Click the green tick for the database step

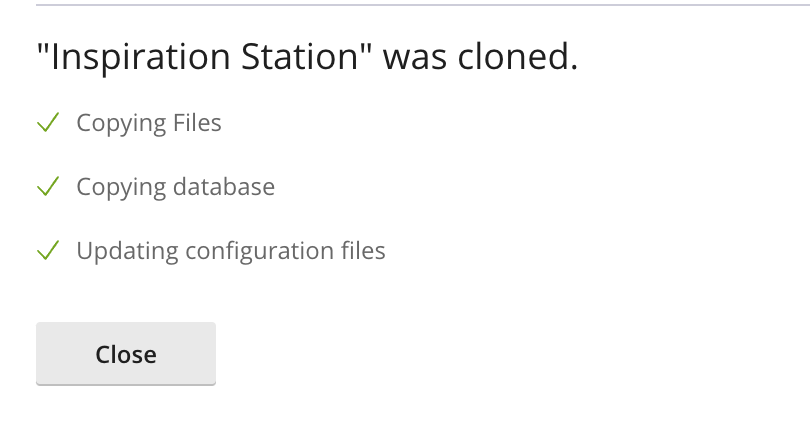[x=48, y=187]
